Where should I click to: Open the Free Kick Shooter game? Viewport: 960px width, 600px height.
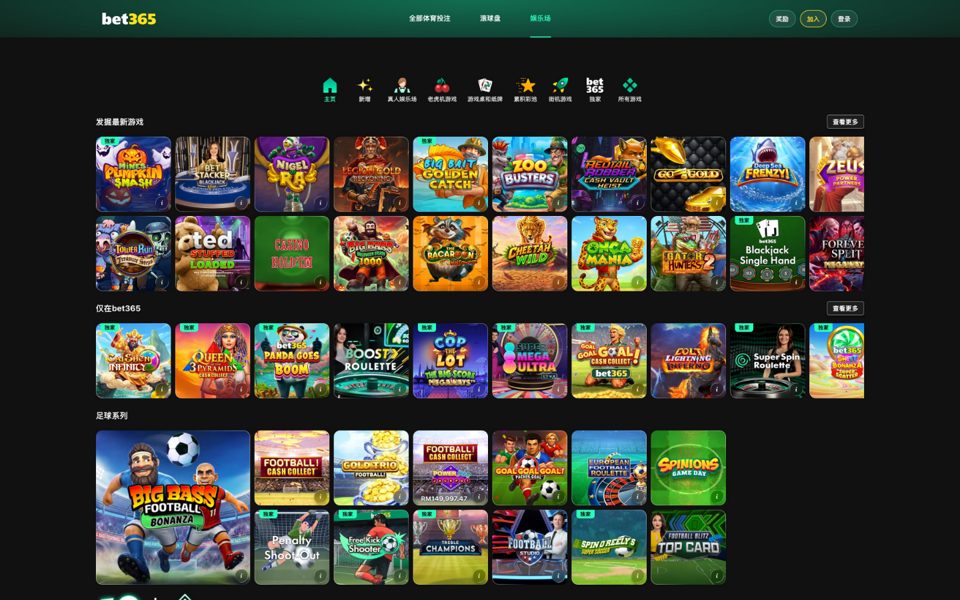tap(371, 547)
